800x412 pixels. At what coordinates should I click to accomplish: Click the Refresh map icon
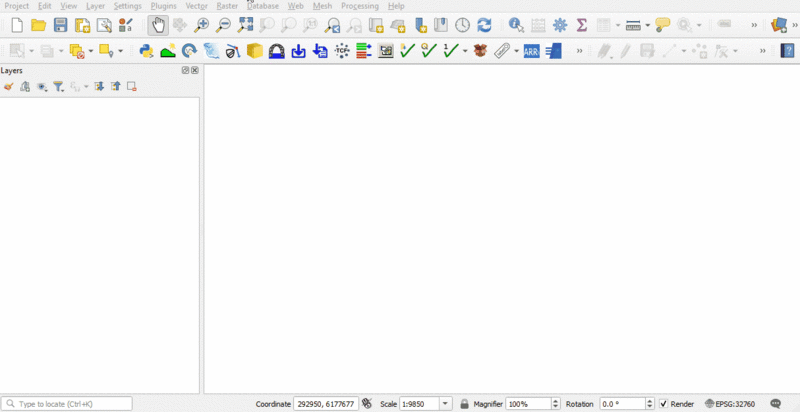pyautogui.click(x=484, y=25)
